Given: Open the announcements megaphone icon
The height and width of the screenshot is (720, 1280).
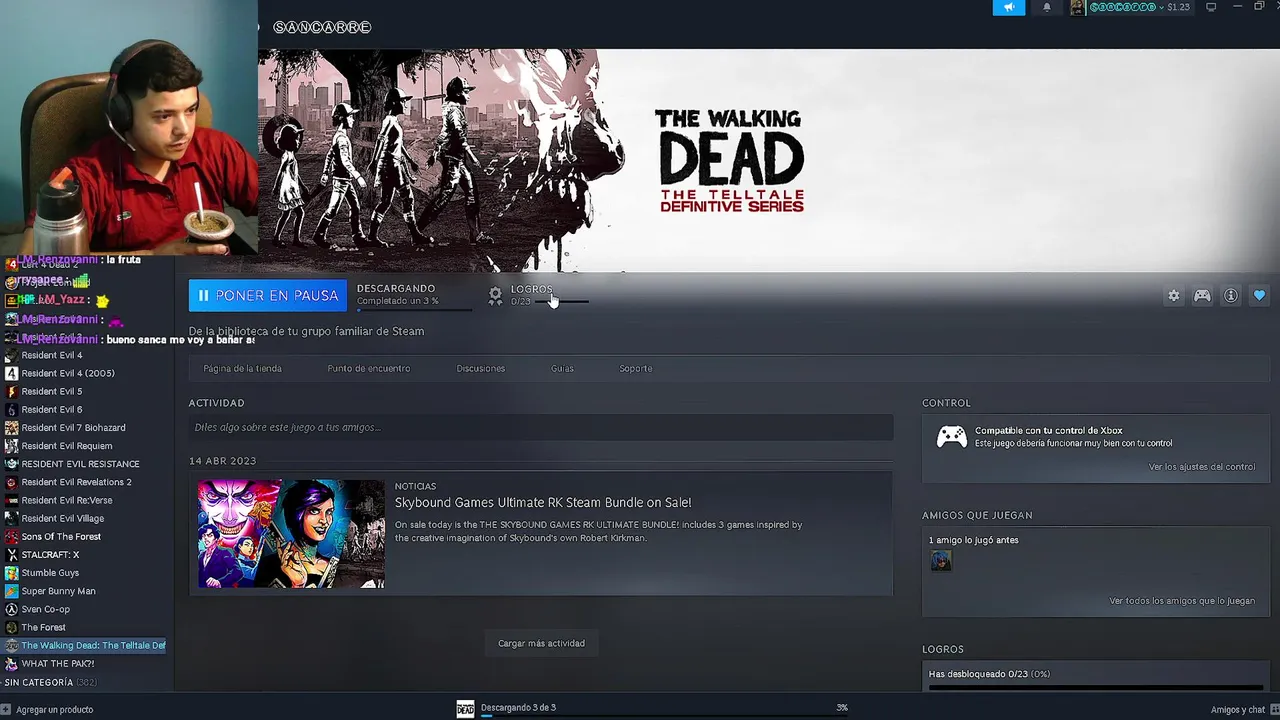Looking at the screenshot, I should pos(1009,7).
